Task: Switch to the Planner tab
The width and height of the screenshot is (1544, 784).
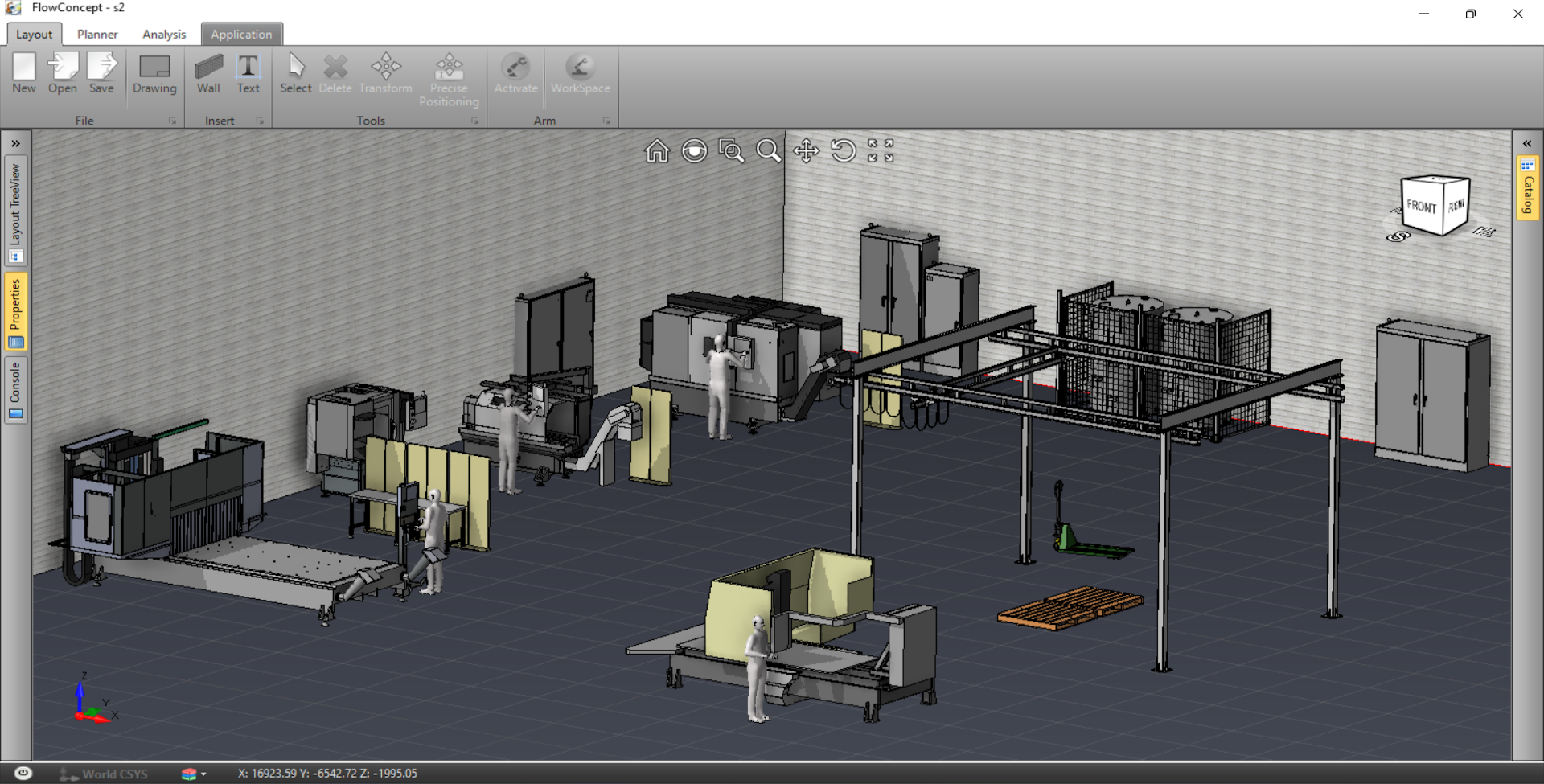Action: point(97,35)
